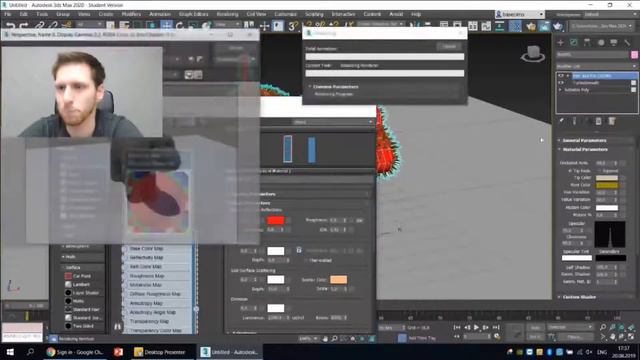Switch to the Modify panel icon
Viewport: 640px width, 360px height.
[574, 42]
